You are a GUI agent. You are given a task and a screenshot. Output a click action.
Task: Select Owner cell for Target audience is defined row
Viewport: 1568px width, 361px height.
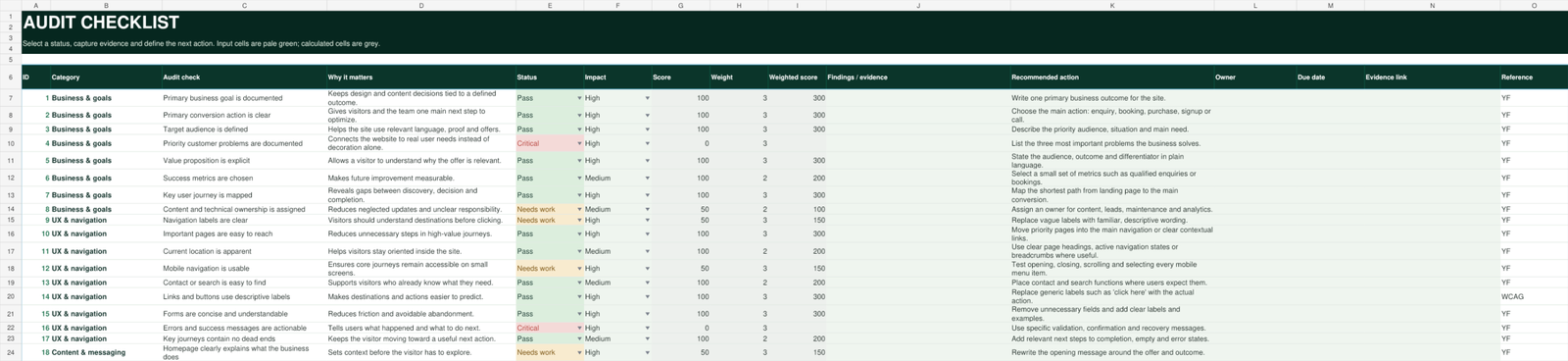pyautogui.click(x=1255, y=129)
